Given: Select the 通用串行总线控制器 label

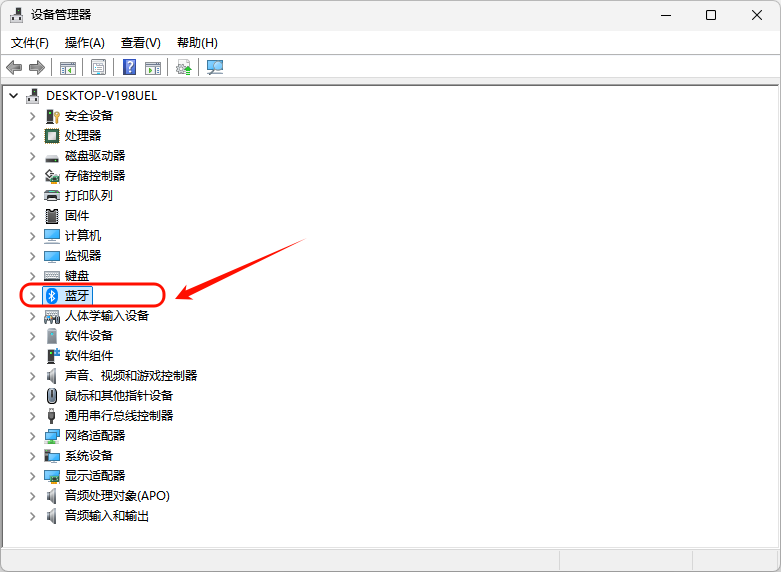Looking at the screenshot, I should point(119,416).
